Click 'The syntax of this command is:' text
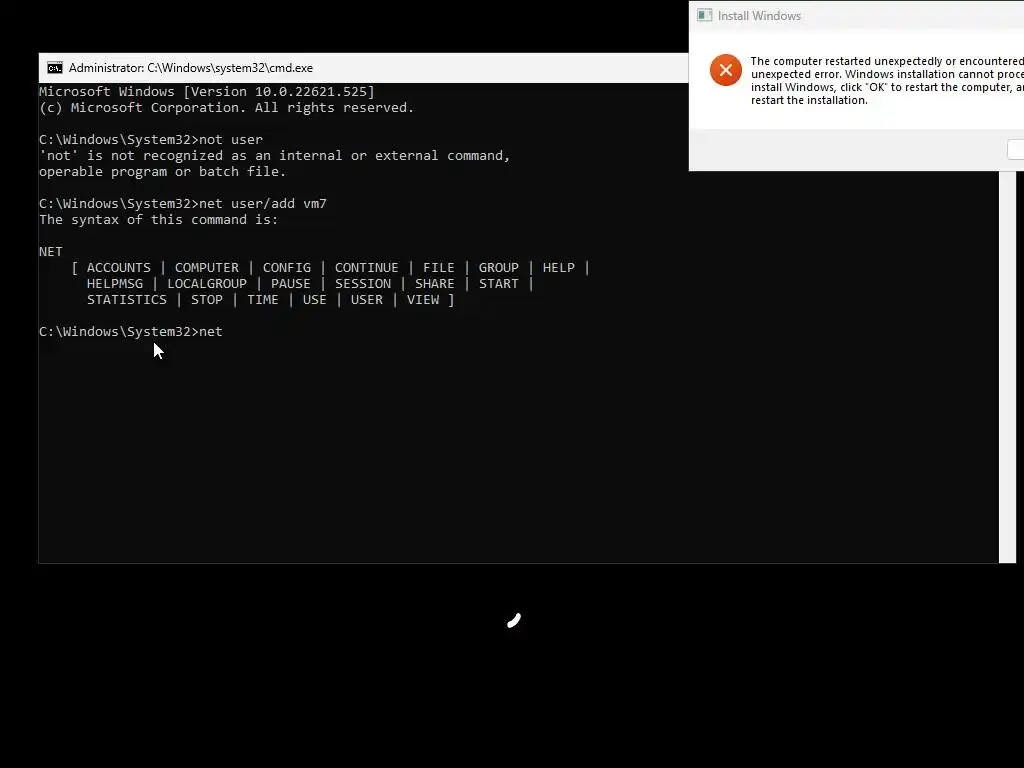The height and width of the screenshot is (768, 1024). pos(159,220)
